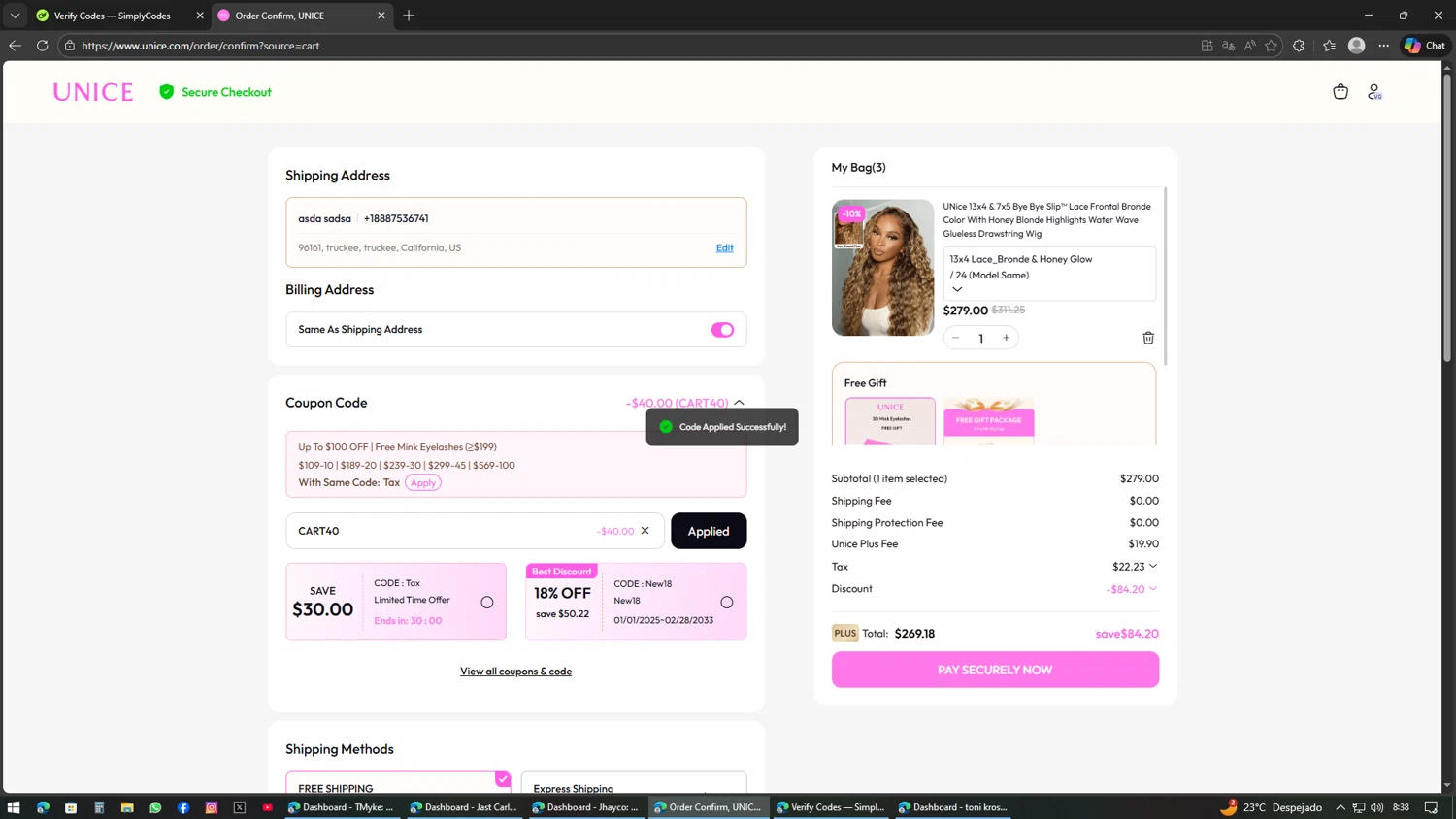Collapse the Coupon Code section chevron

click(740, 403)
